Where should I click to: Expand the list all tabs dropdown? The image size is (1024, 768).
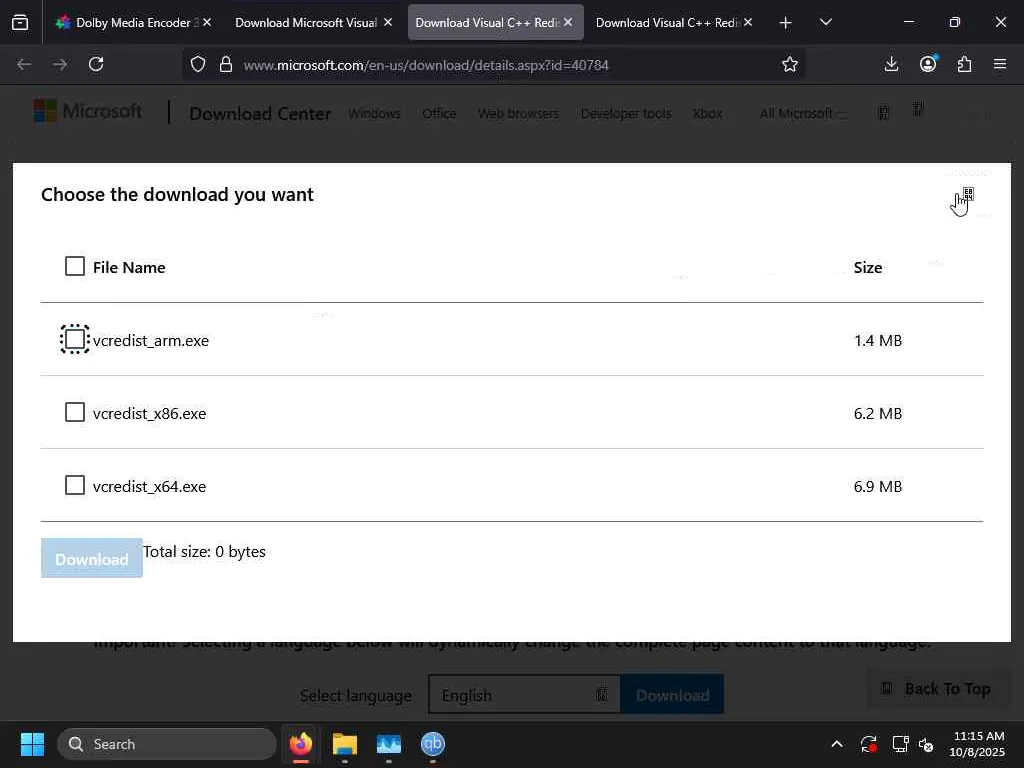tap(825, 22)
